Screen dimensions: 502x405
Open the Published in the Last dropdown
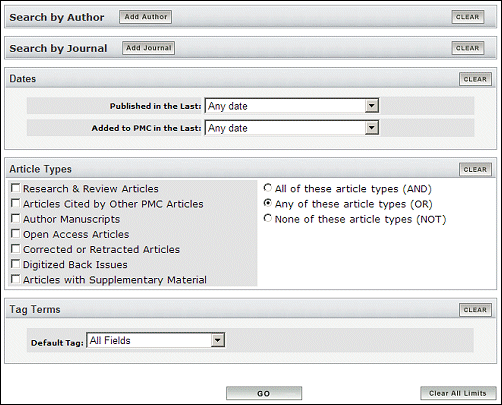[292, 106]
